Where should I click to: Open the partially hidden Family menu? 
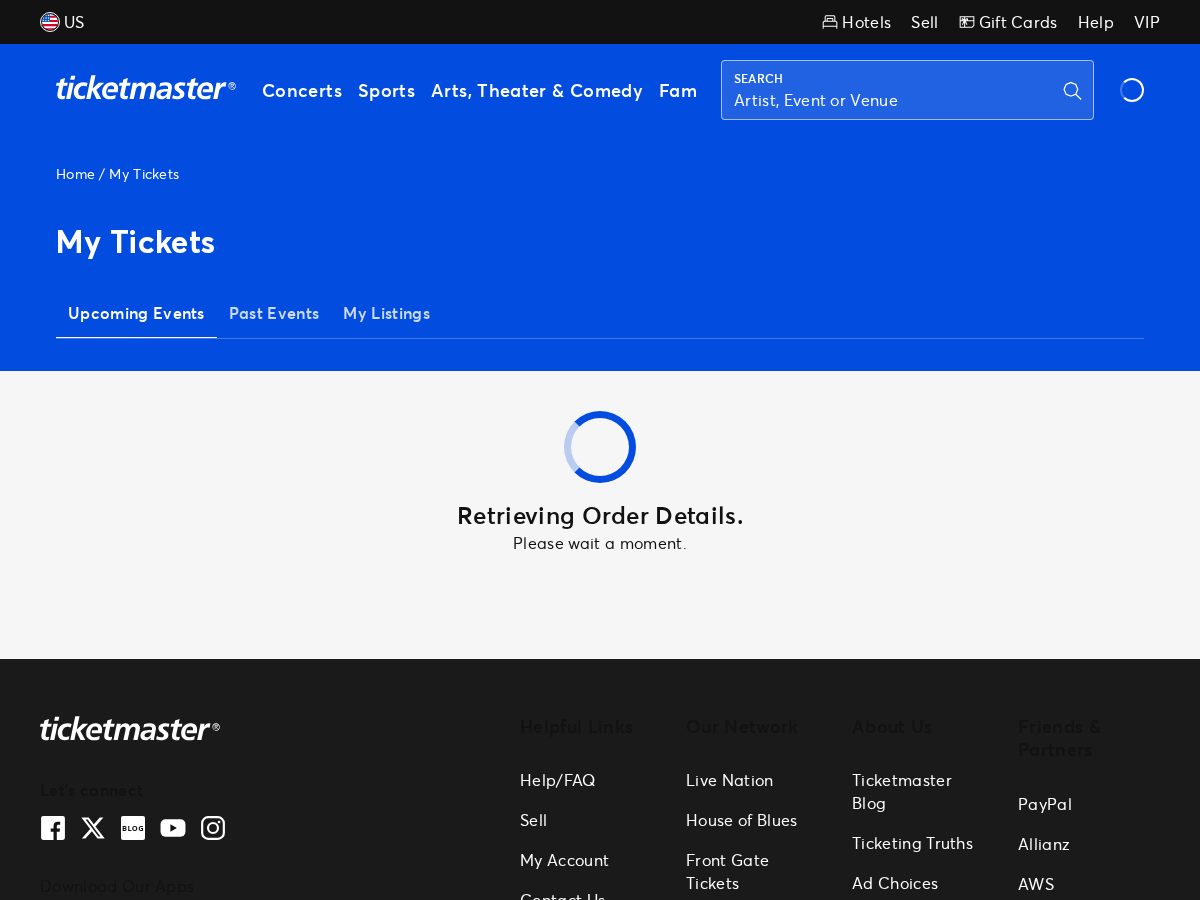pyautogui.click(x=678, y=91)
